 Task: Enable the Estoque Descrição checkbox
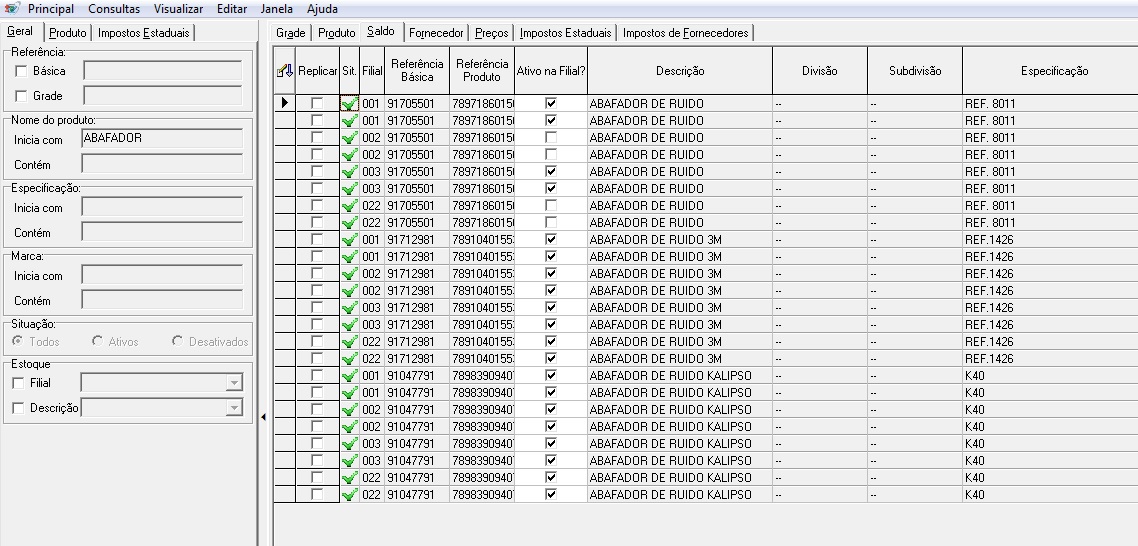coord(19,408)
